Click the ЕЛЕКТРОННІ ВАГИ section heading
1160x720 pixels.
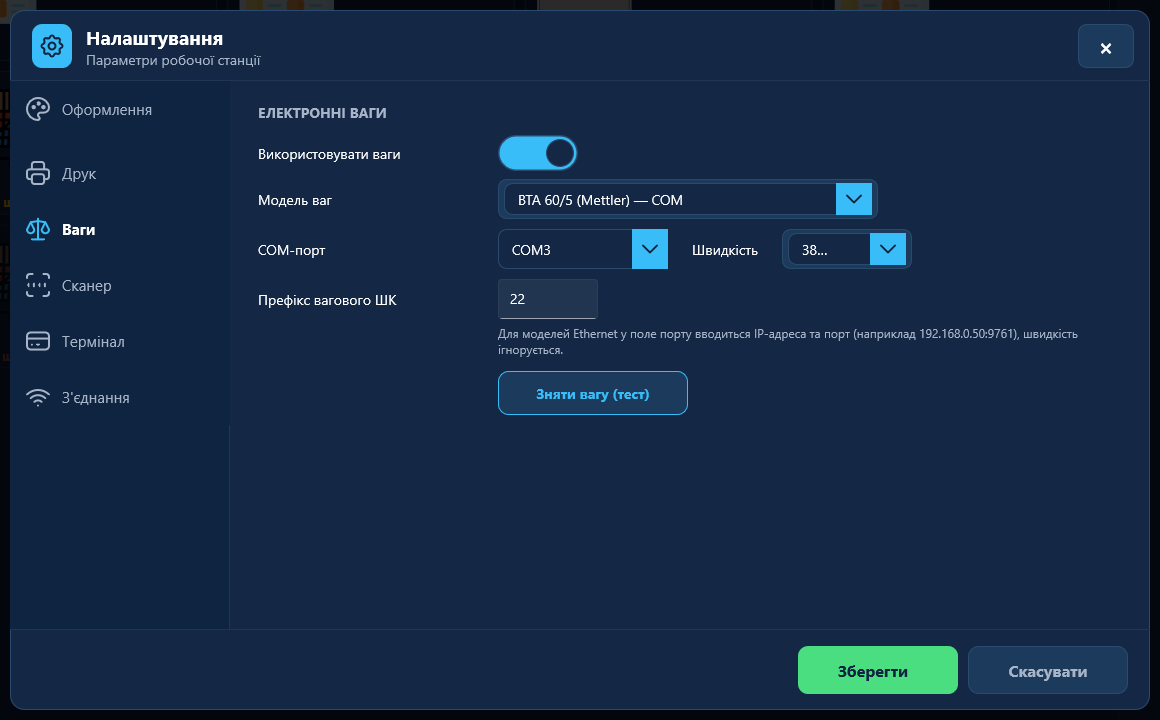(x=322, y=112)
